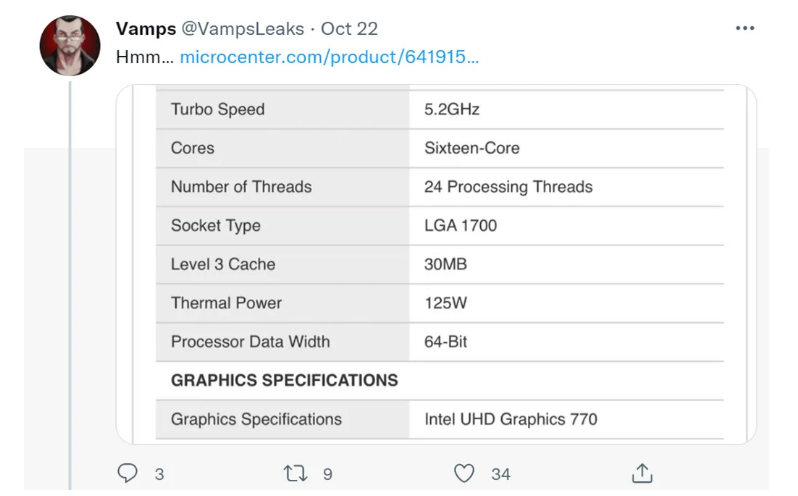
Task: Retweet this post via arrows icon
Action: 295,473
